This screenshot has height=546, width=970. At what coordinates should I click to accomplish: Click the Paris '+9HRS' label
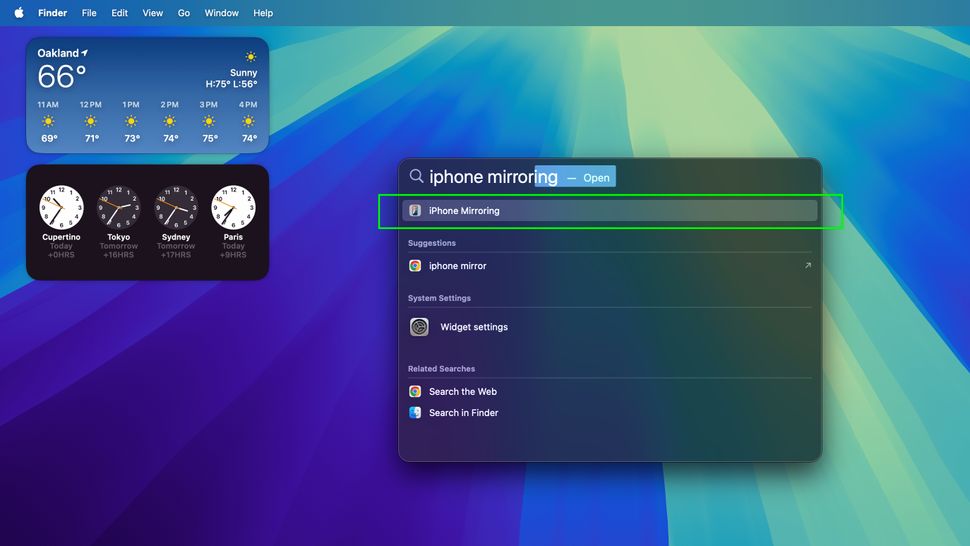(233, 255)
